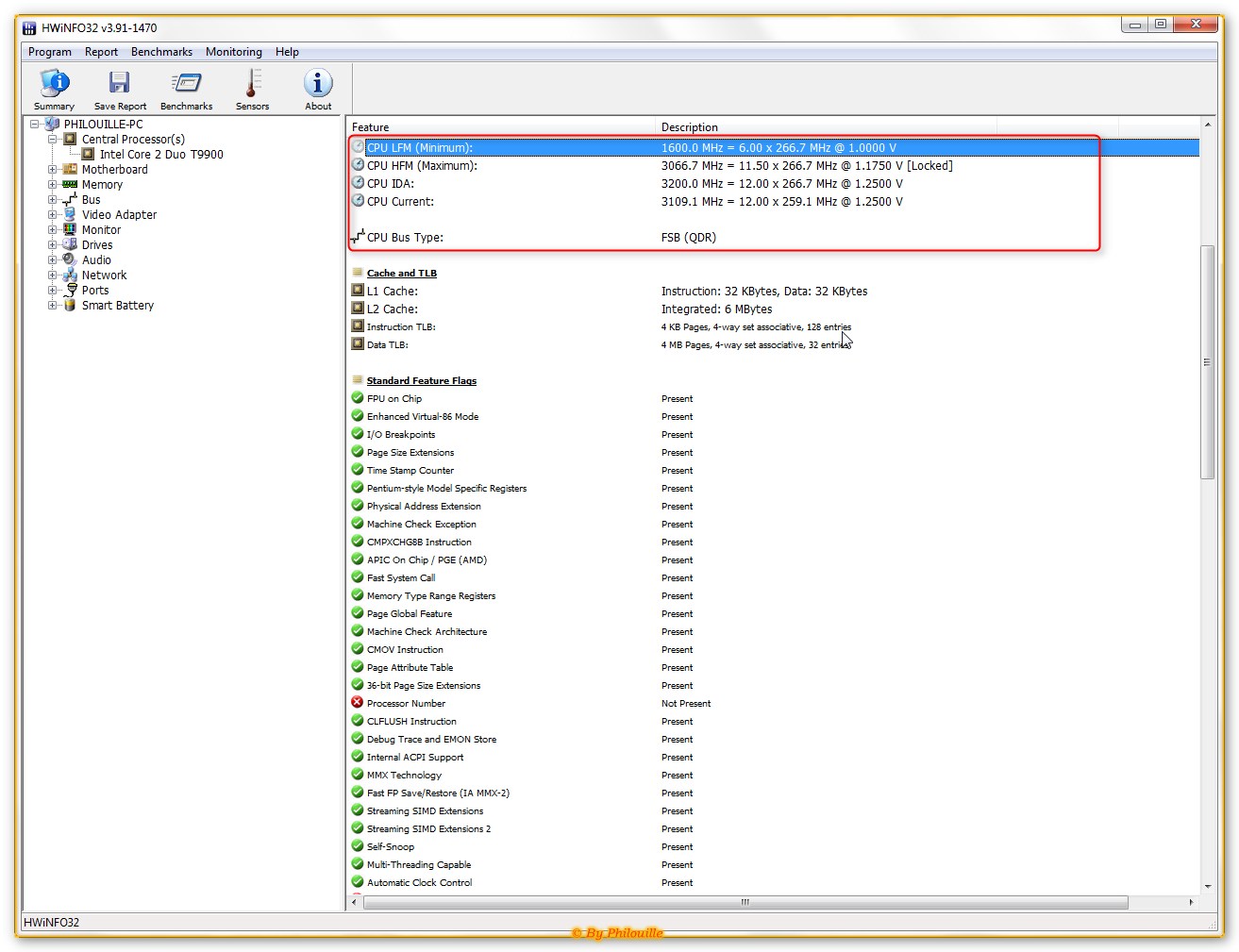Expand the Drives tree node
This screenshot has height=952, width=1239.
[53, 245]
